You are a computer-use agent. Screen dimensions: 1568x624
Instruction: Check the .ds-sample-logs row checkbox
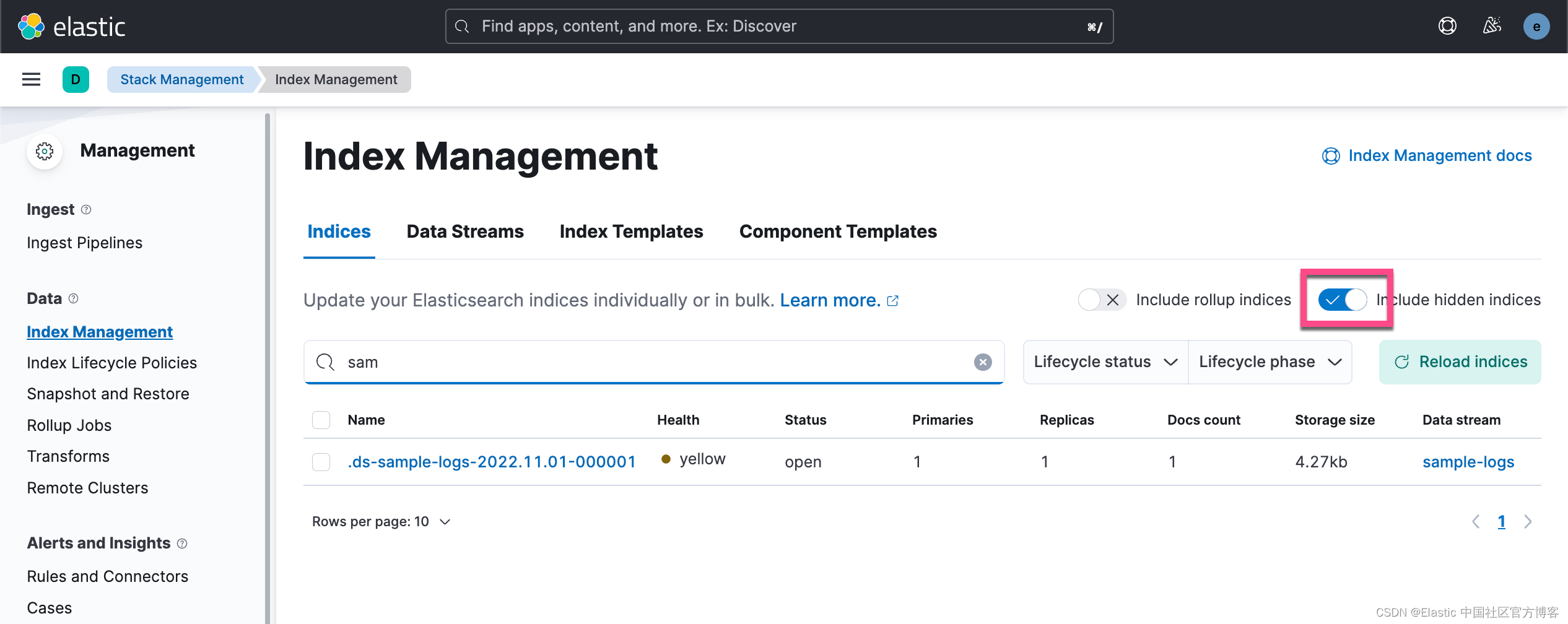pyautogui.click(x=321, y=462)
